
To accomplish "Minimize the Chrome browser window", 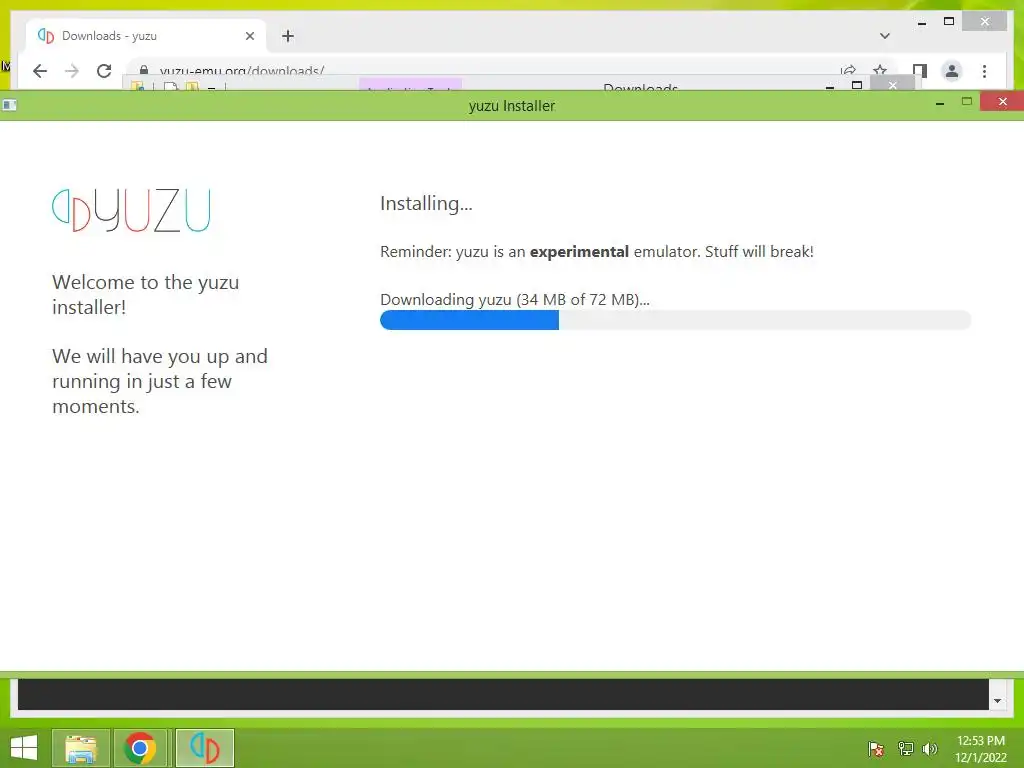I will (921, 23).
